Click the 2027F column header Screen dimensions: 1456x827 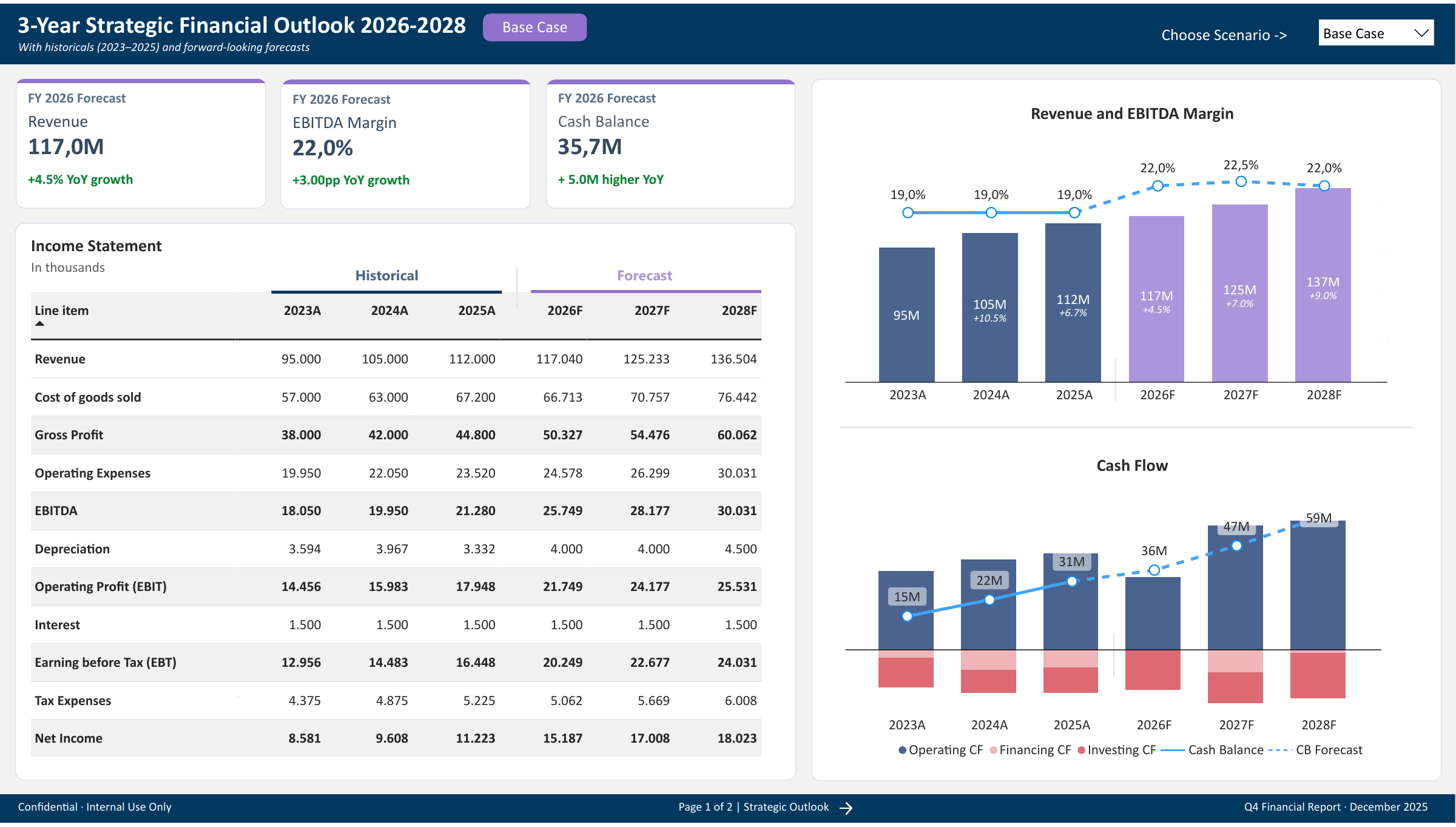coord(652,311)
